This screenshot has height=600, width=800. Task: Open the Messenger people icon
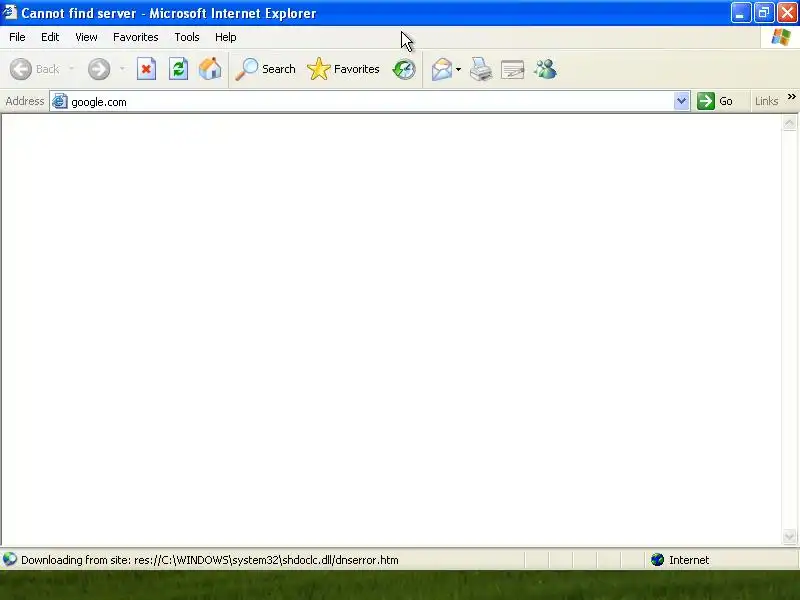[545, 69]
